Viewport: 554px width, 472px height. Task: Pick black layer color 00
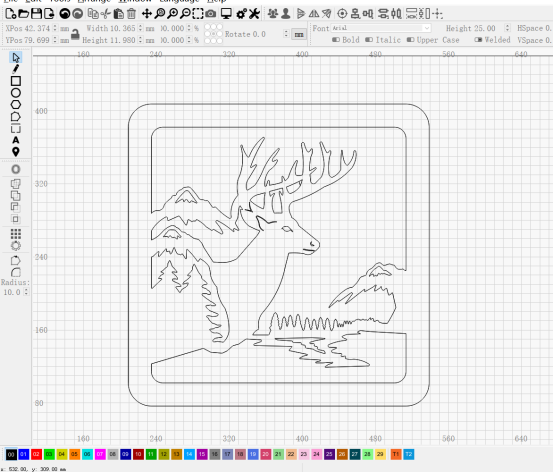click(x=11, y=454)
